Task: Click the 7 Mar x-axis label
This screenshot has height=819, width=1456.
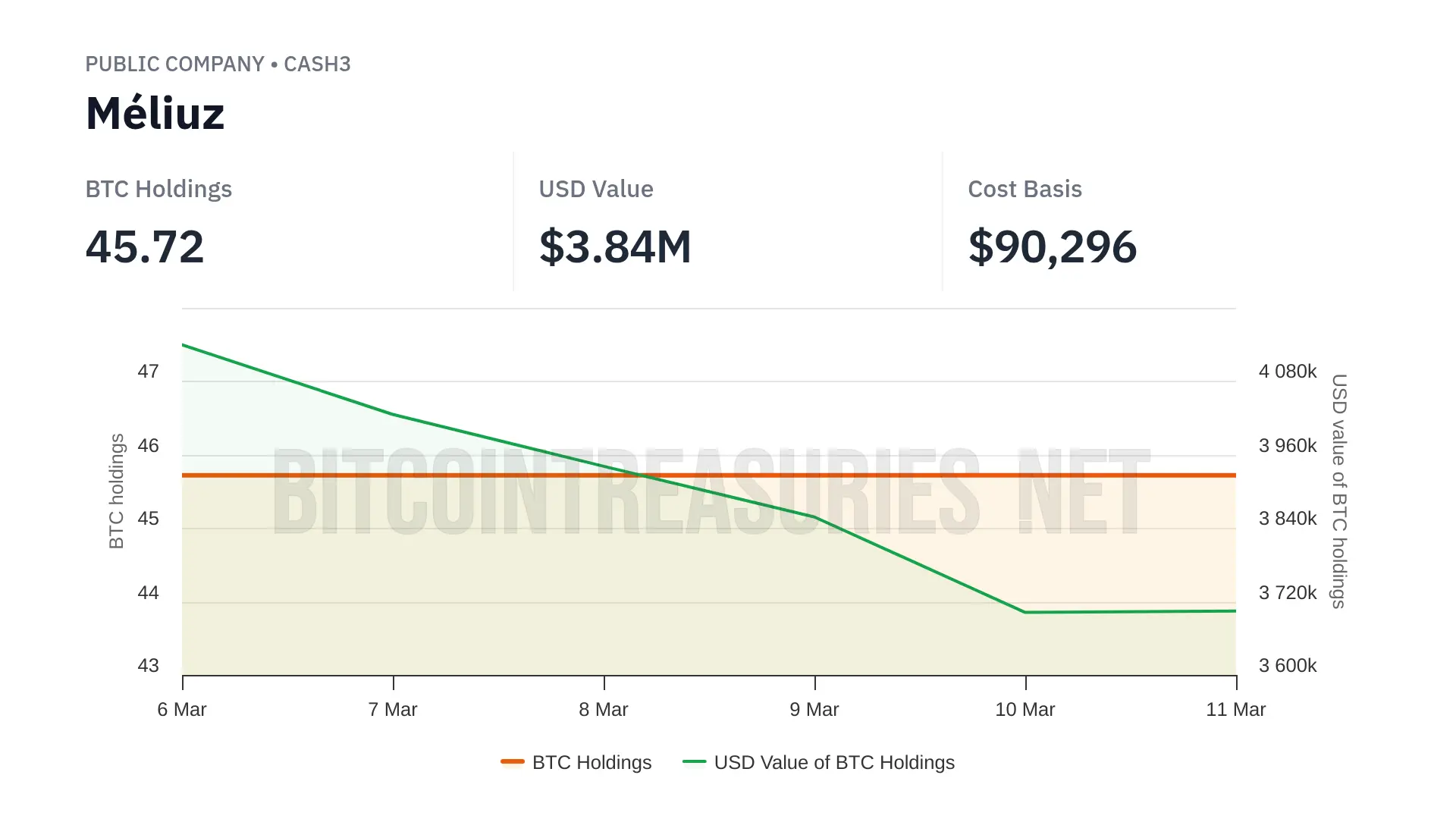Action: coord(393,710)
